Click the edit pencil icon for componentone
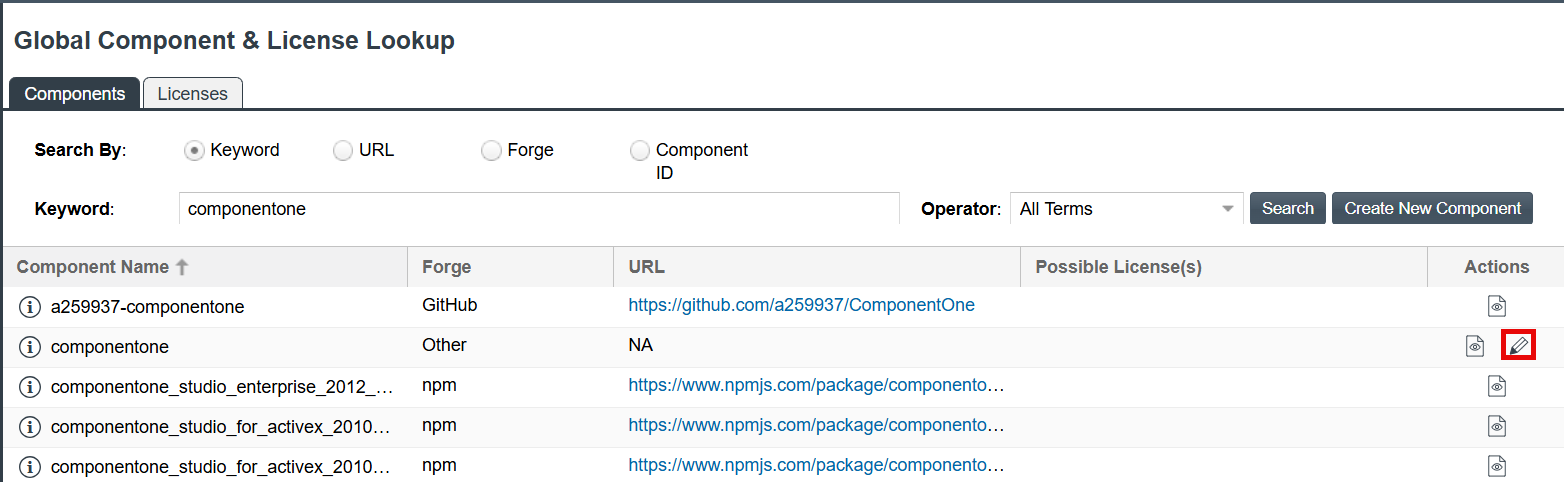This screenshot has width=1564, height=482. pos(1518,346)
